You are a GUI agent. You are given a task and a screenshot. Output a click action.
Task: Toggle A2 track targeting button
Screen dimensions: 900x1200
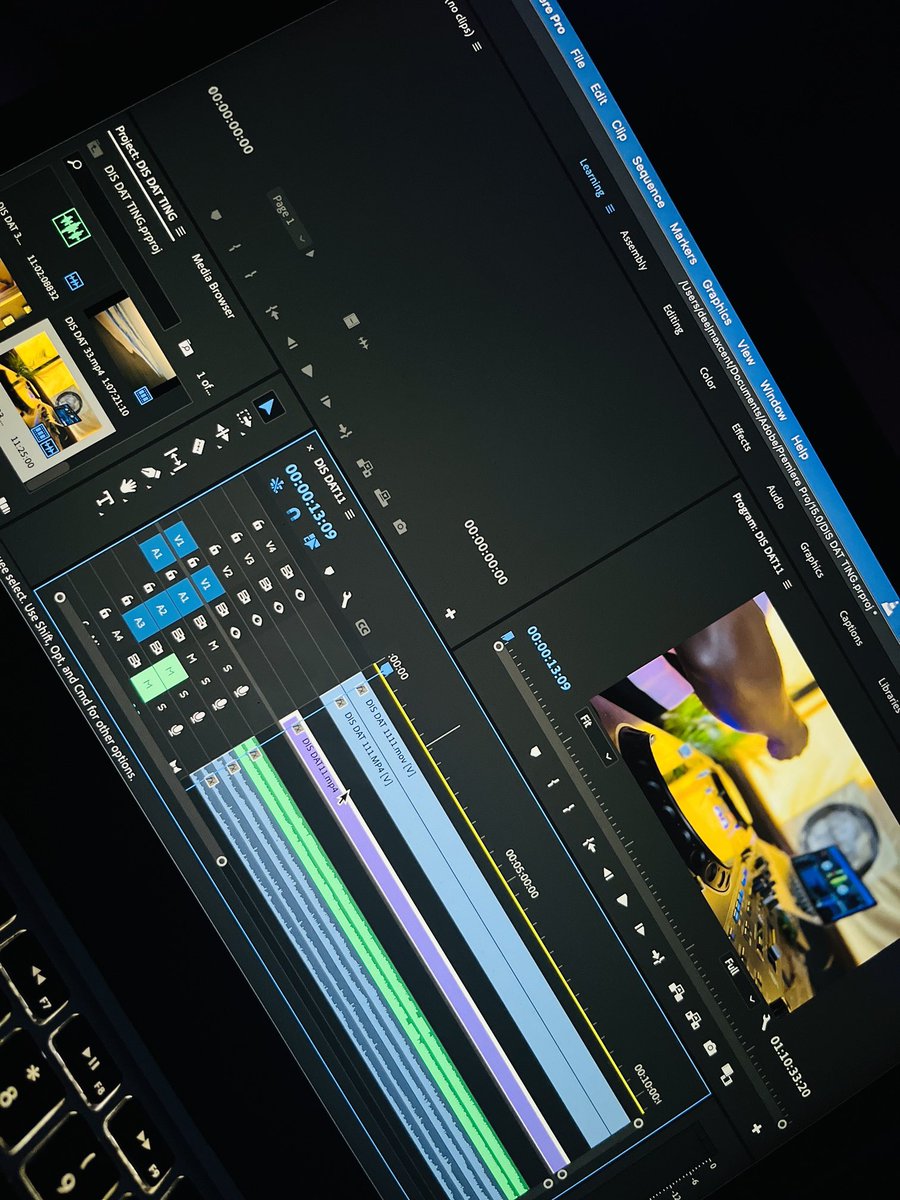(164, 609)
